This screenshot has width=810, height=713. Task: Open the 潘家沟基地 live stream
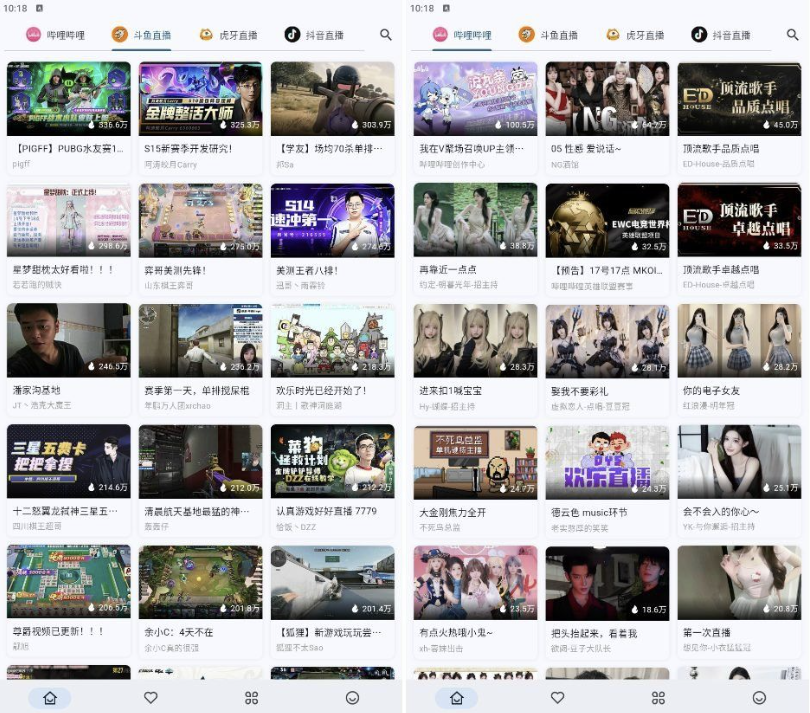pyautogui.click(x=68, y=342)
